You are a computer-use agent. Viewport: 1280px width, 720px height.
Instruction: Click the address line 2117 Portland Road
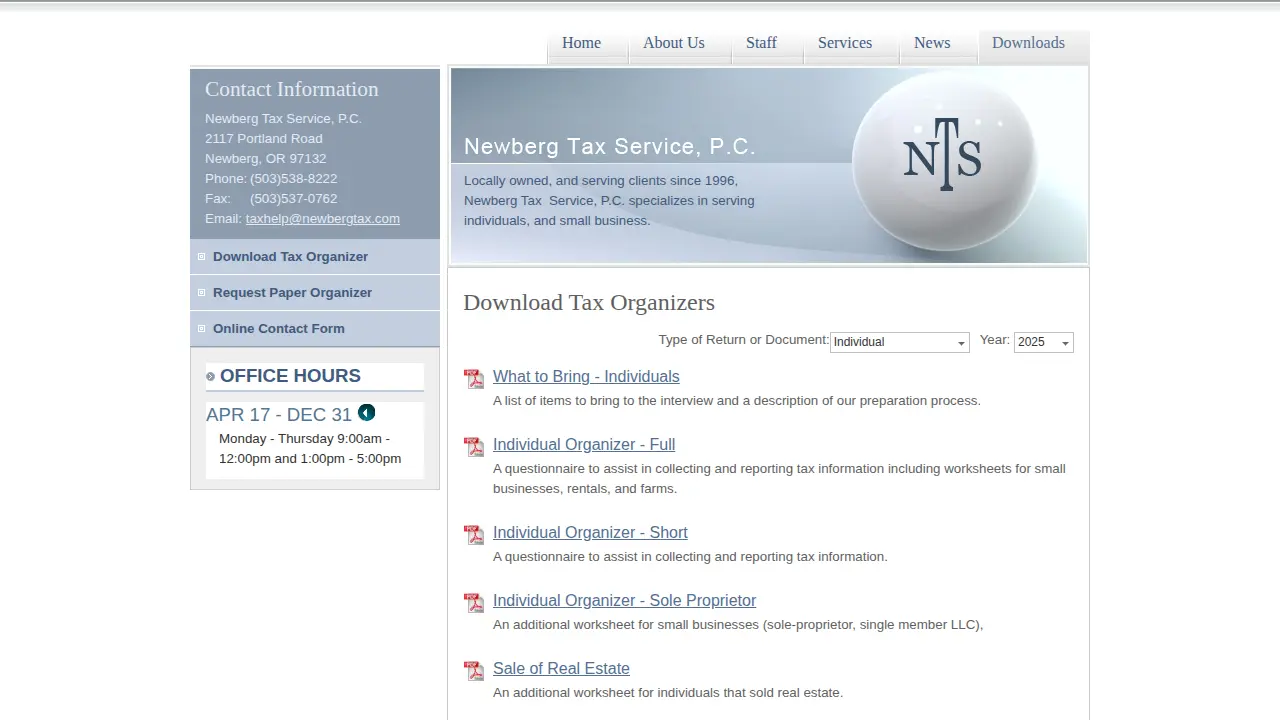264,139
